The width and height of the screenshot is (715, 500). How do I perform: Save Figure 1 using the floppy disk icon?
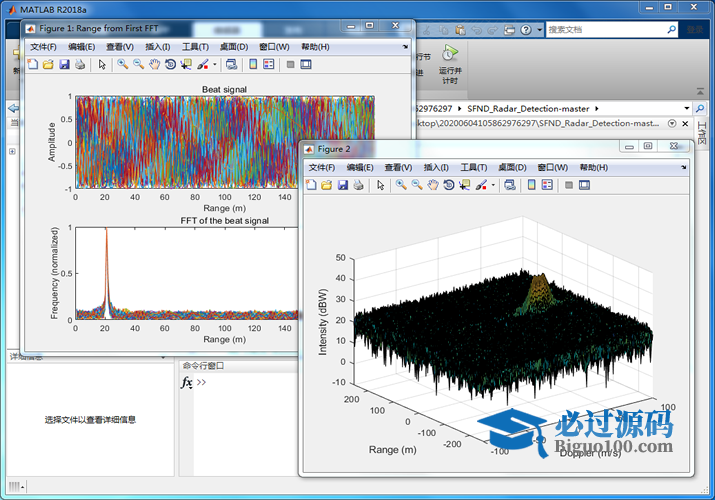(x=64, y=65)
